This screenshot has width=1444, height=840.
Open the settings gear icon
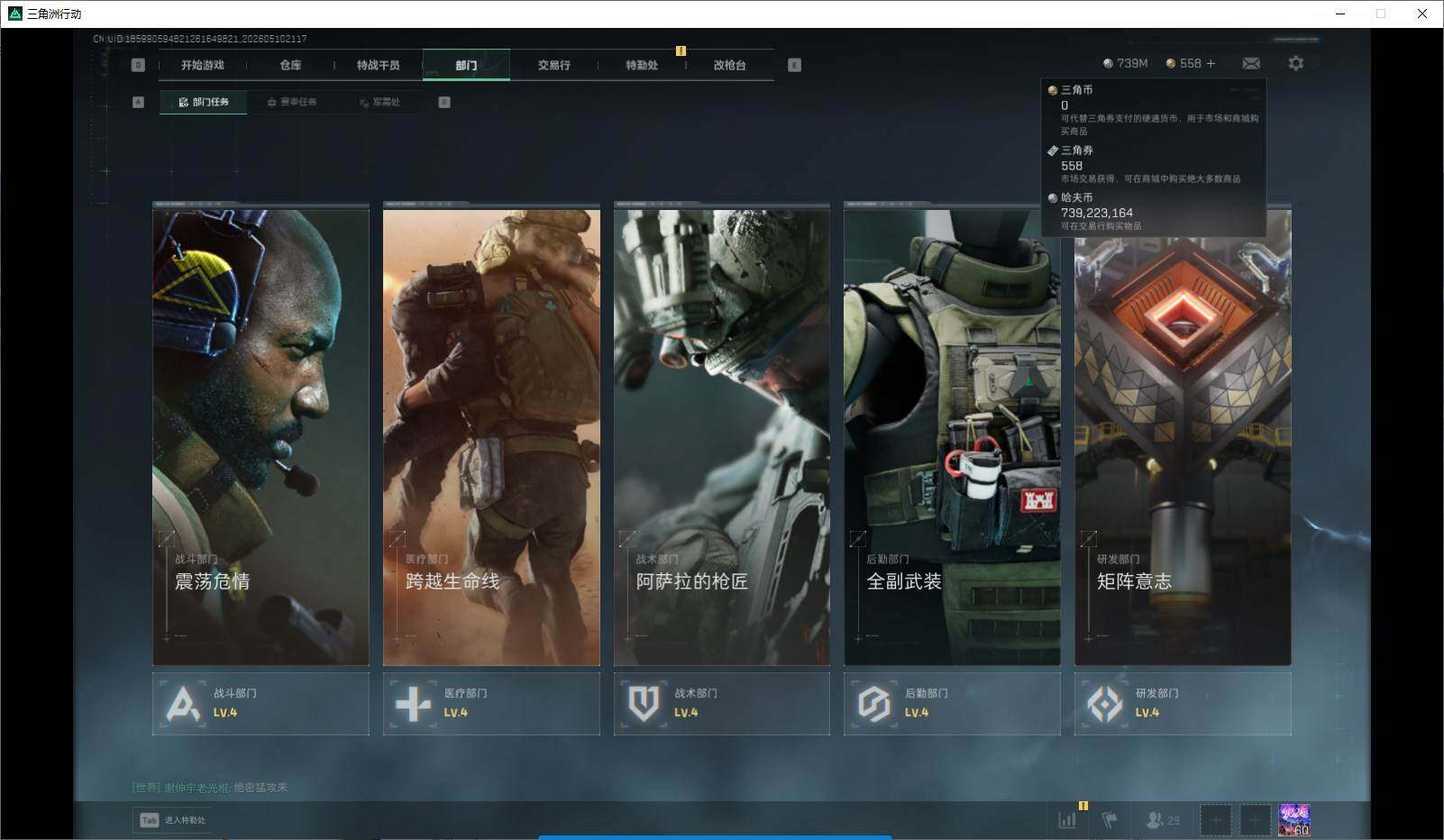1295,63
